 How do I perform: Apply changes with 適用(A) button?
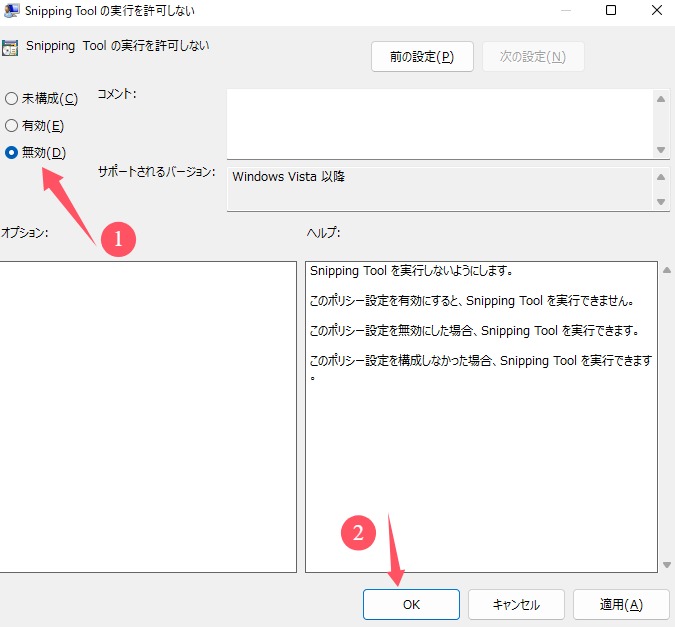pos(621,604)
